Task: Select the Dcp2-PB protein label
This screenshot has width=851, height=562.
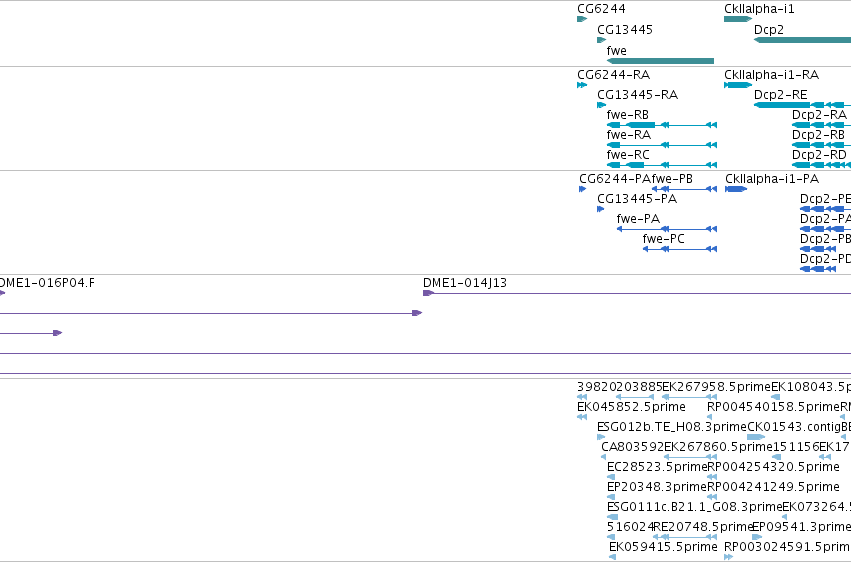Action: point(825,239)
